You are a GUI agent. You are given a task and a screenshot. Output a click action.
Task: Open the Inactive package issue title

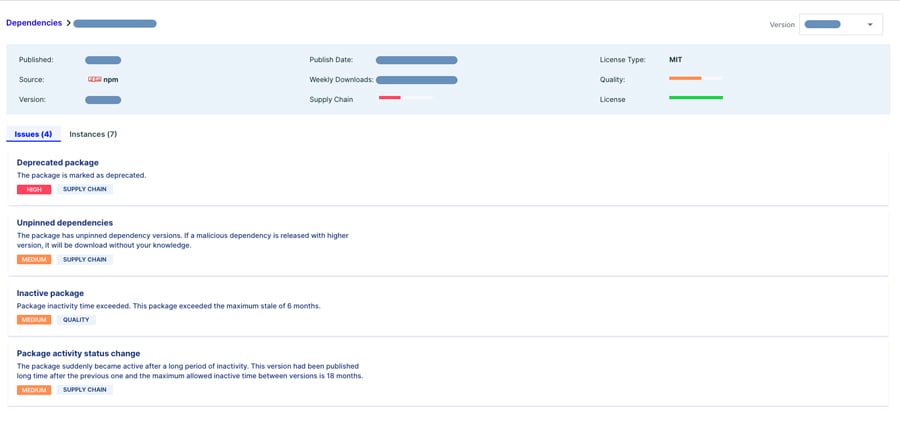pos(50,293)
